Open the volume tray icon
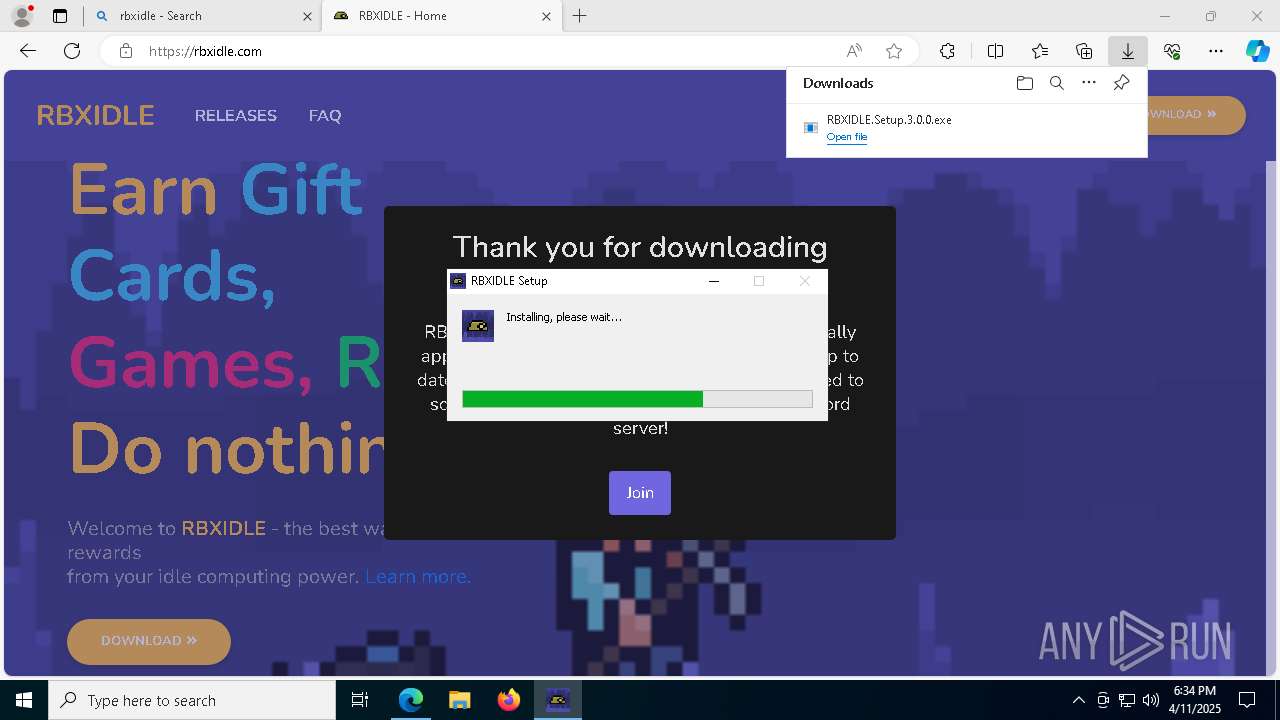The width and height of the screenshot is (1280, 720). point(1151,700)
